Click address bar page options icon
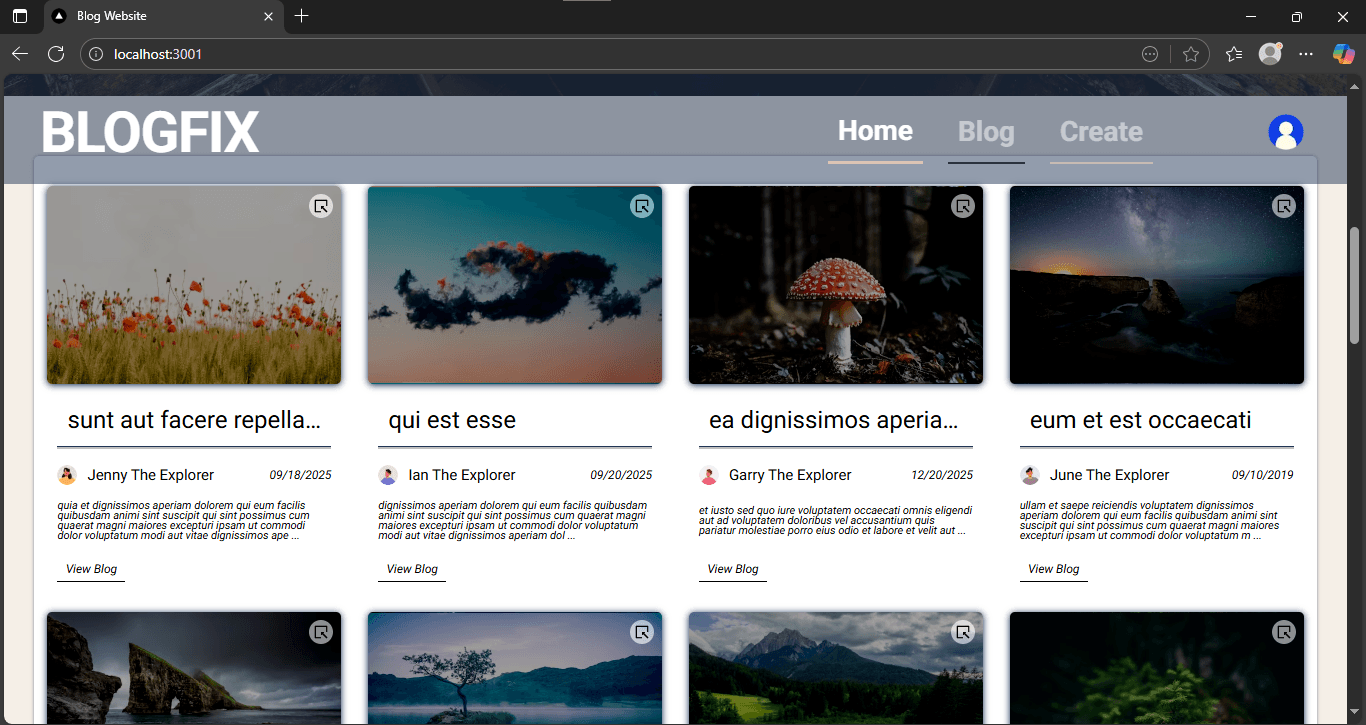 [x=1150, y=54]
